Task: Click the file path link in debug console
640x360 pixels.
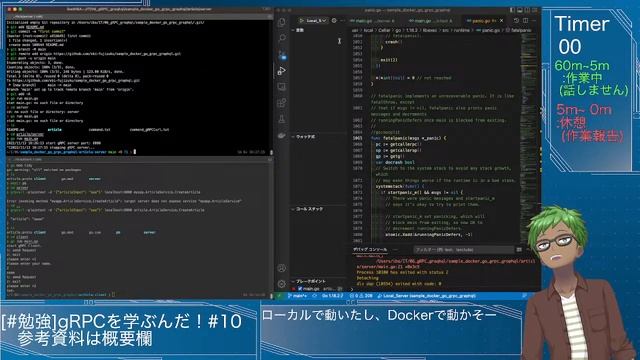Action: click(446, 264)
